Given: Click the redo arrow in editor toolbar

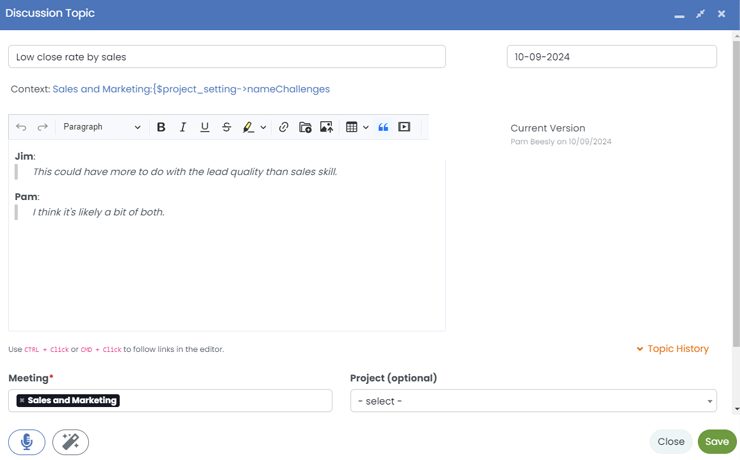Looking at the screenshot, I should point(42,127).
